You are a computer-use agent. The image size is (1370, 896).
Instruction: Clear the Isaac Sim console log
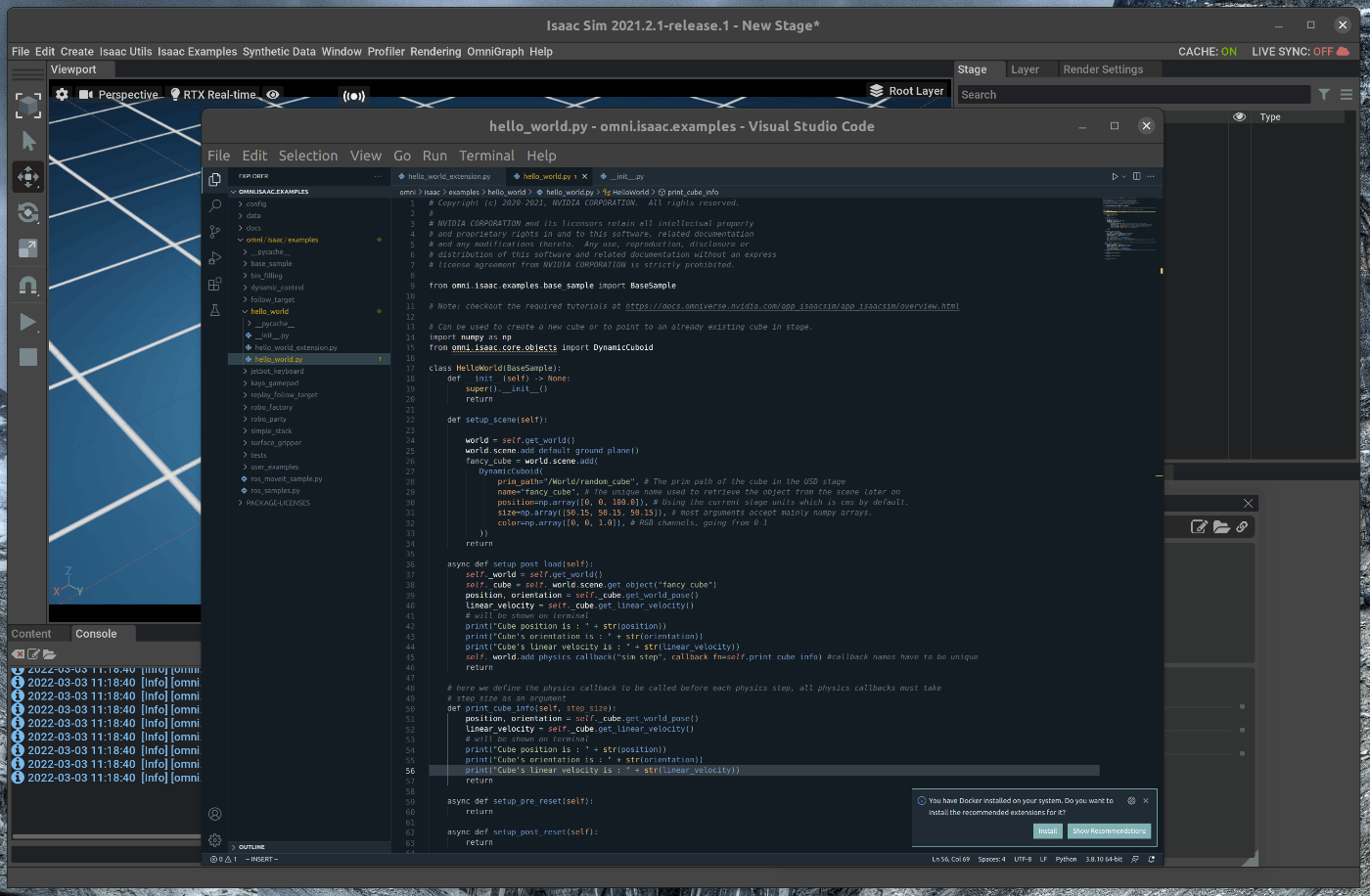(18, 653)
